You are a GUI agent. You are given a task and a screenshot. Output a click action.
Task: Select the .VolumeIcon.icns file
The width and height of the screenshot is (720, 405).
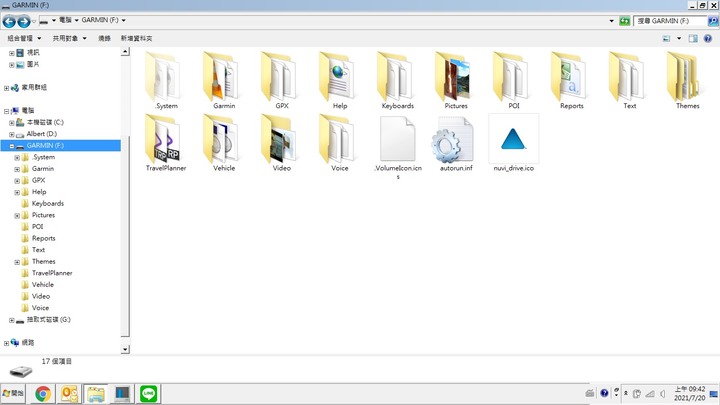coord(398,139)
